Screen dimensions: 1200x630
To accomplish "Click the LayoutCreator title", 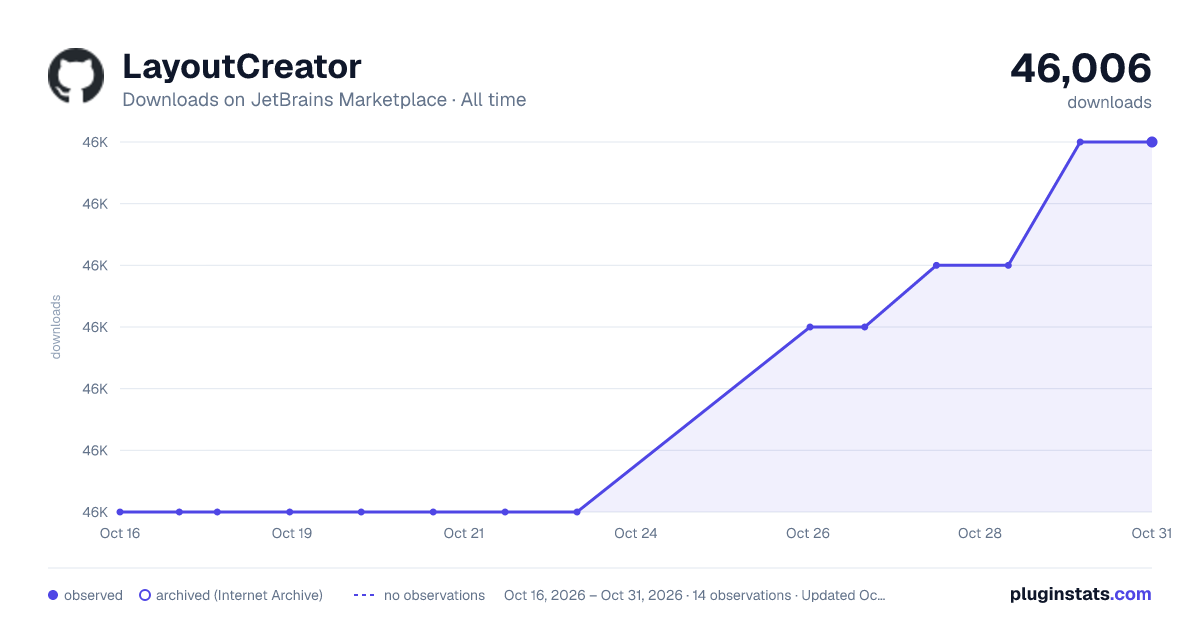I will (x=242, y=67).
